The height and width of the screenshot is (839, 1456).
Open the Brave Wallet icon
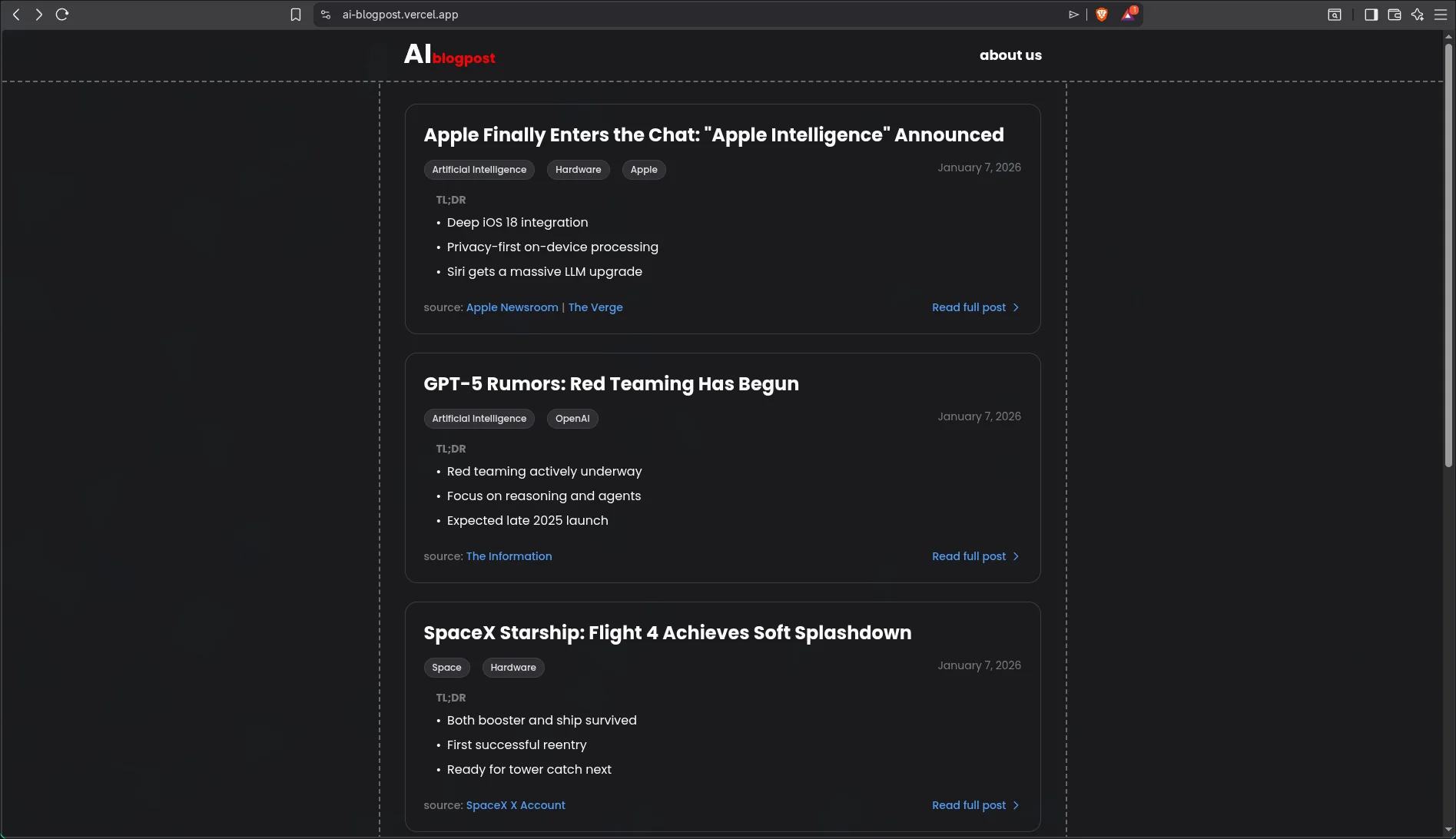coord(1395,15)
